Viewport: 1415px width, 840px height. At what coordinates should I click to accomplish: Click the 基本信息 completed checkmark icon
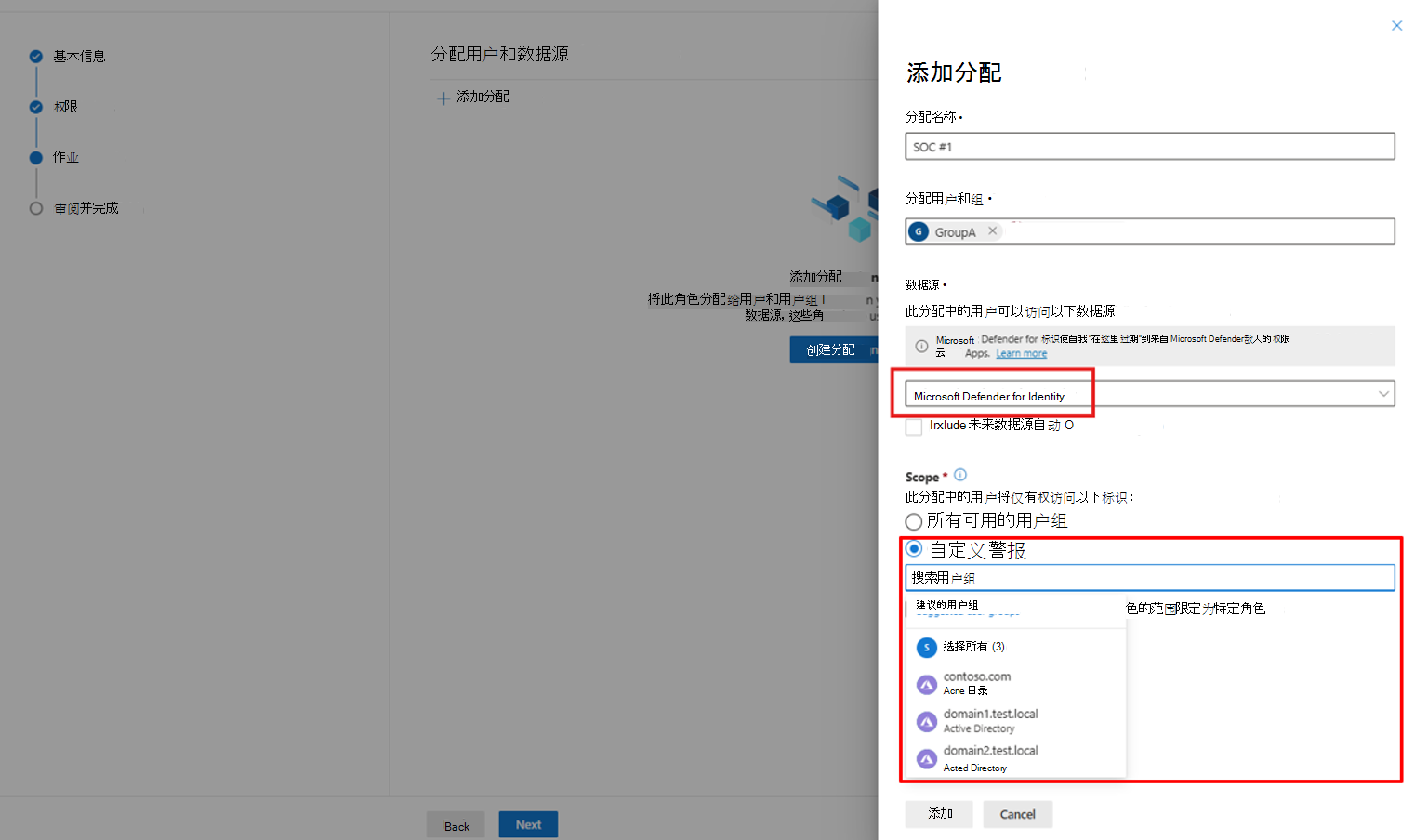click(x=36, y=57)
